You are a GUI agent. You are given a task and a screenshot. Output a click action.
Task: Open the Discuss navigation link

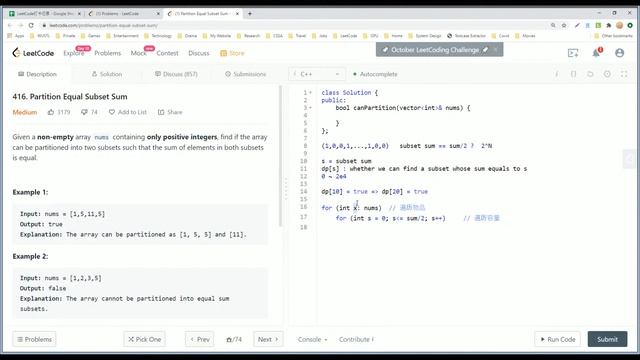(x=199, y=53)
